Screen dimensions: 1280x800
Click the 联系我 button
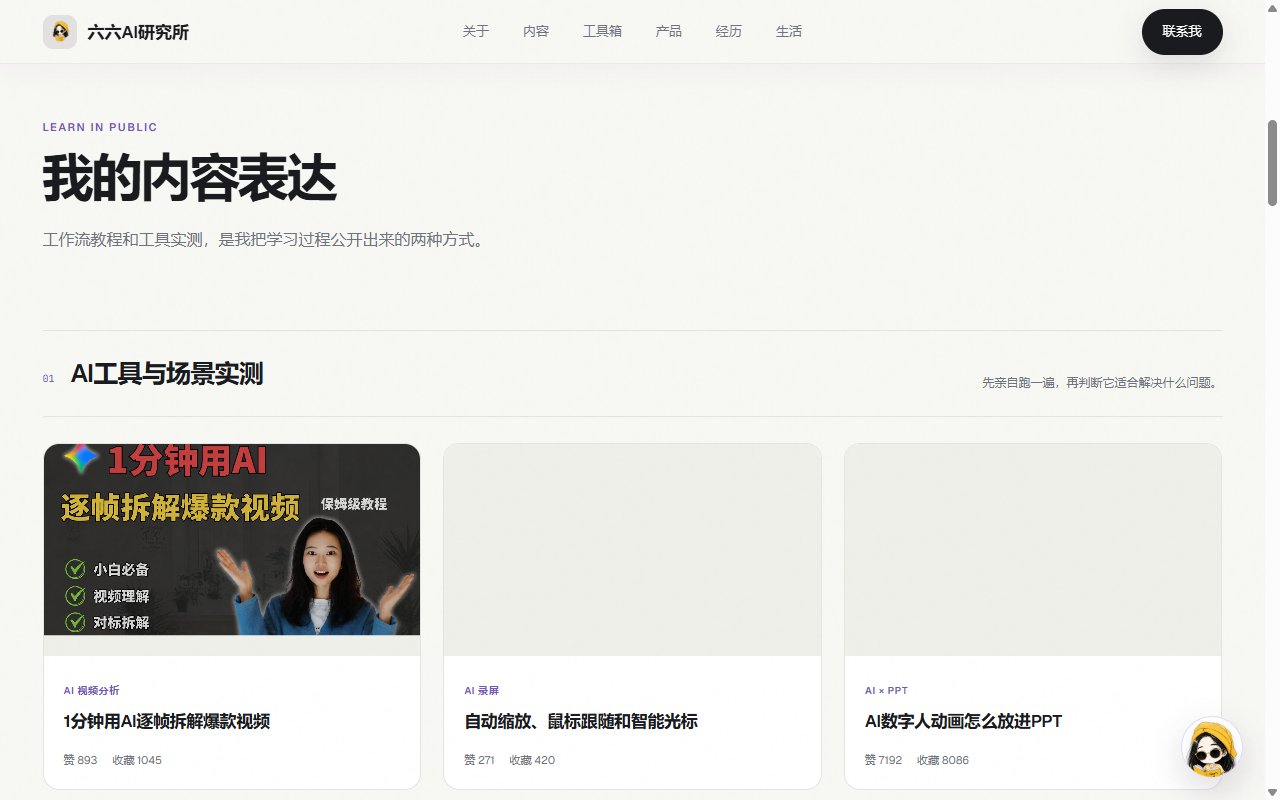1182,32
